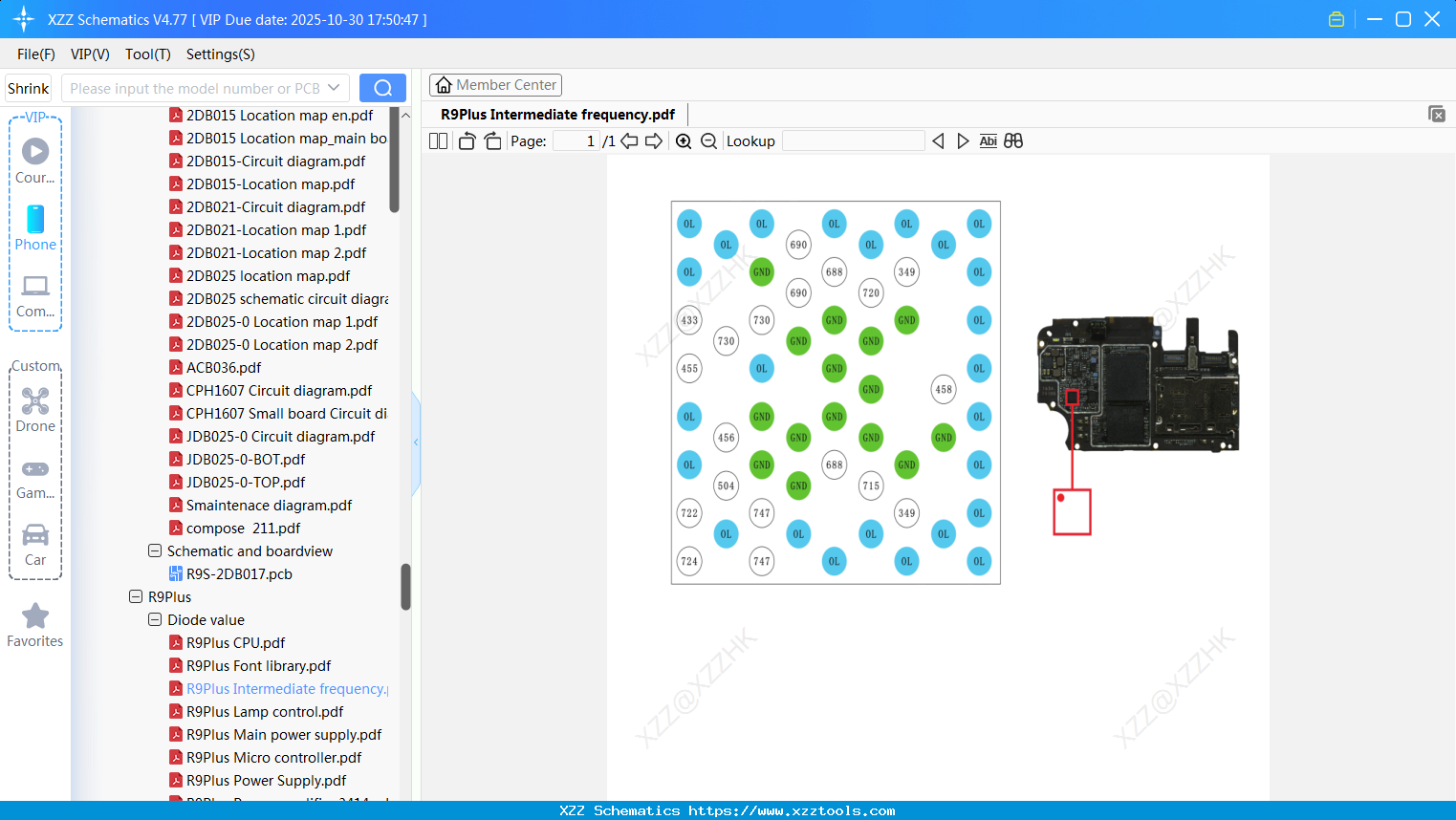The height and width of the screenshot is (820, 1456).
Task: Find next lookup match
Action: pos(963,141)
